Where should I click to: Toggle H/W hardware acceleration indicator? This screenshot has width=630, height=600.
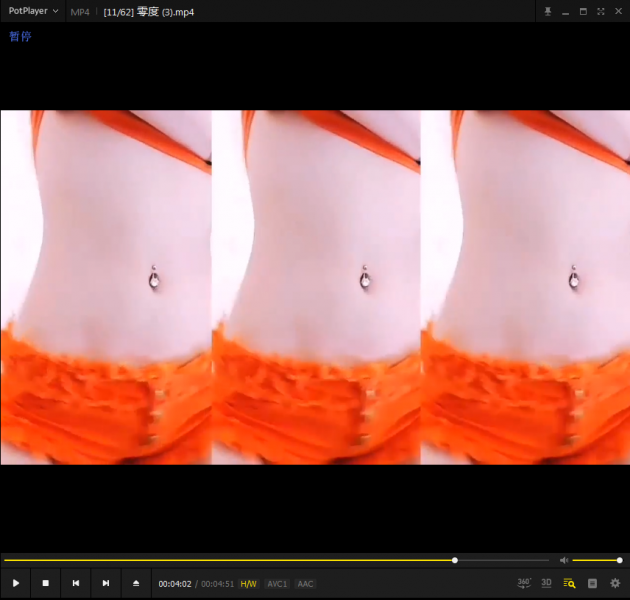248,584
